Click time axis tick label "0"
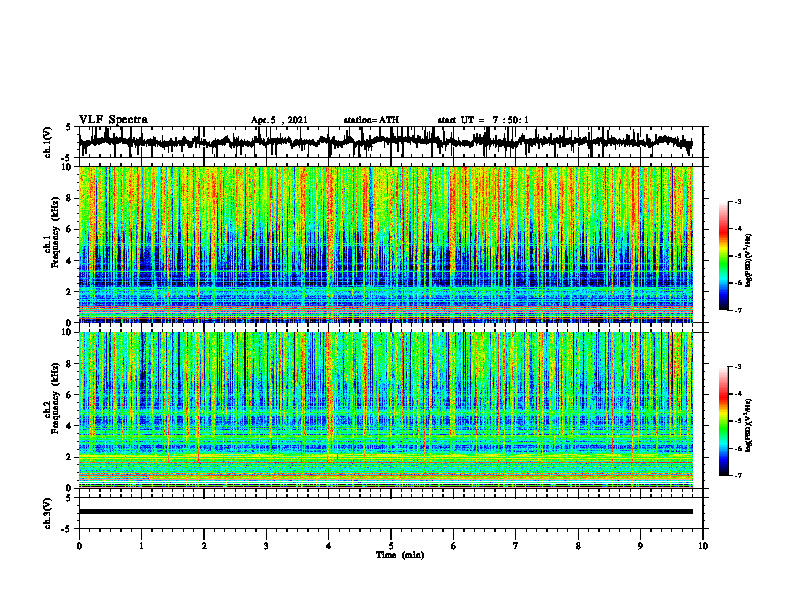This screenshot has height=612, width=792. 79,546
